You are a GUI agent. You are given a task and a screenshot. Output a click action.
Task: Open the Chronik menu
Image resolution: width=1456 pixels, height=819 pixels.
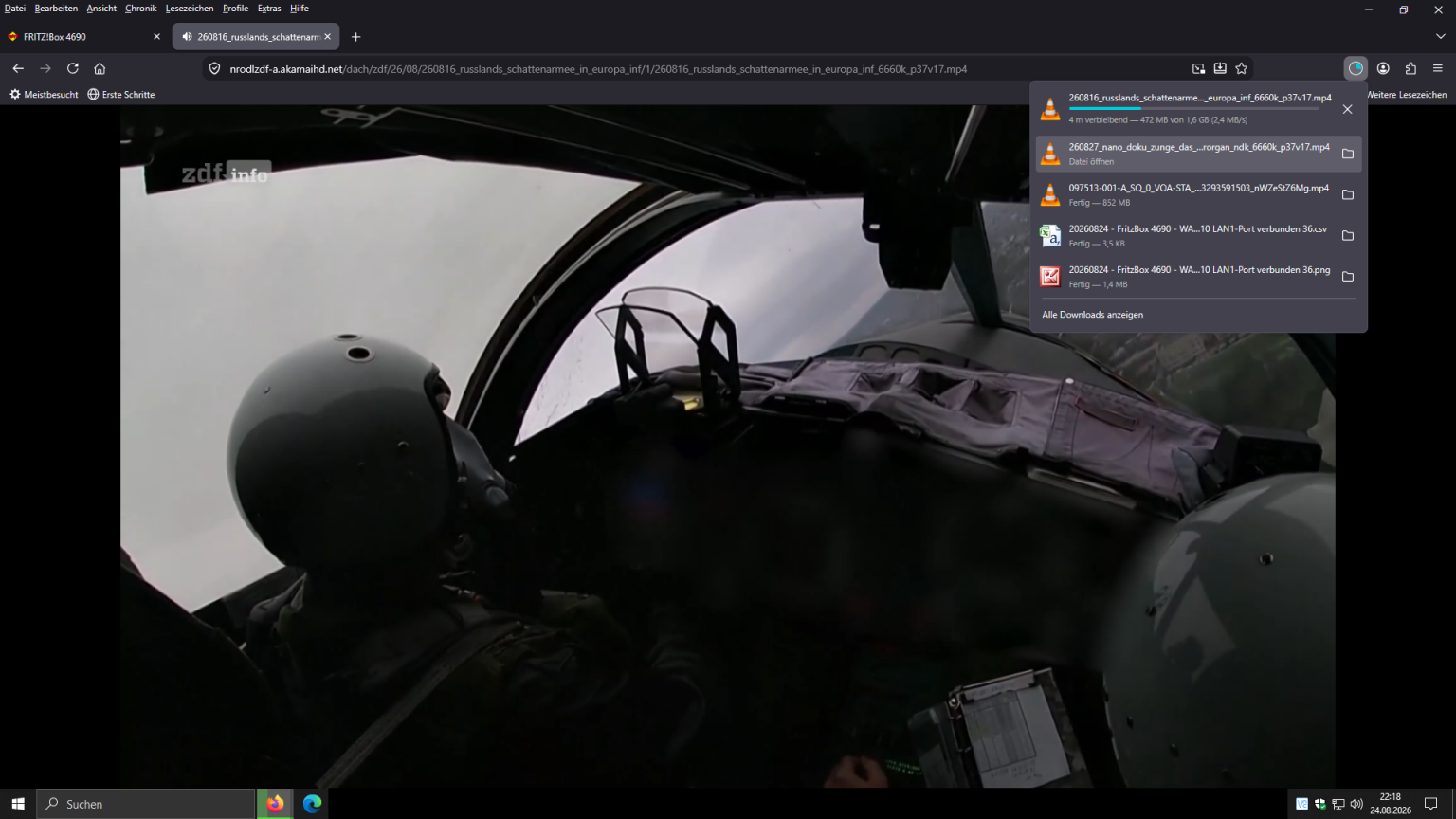pos(140,9)
